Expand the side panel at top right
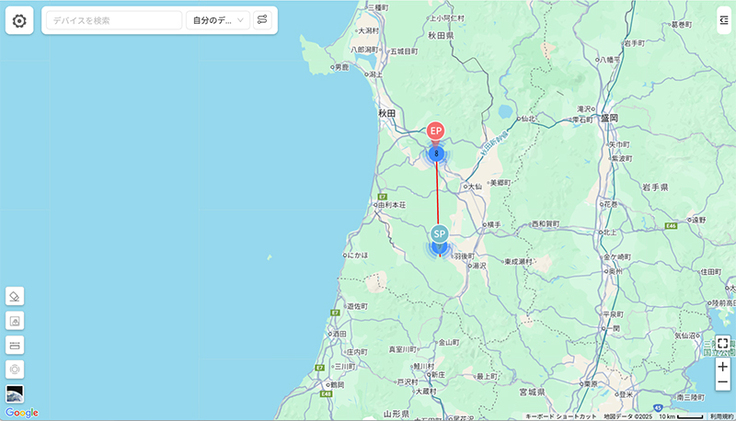This screenshot has height=421, width=736. coord(724,20)
